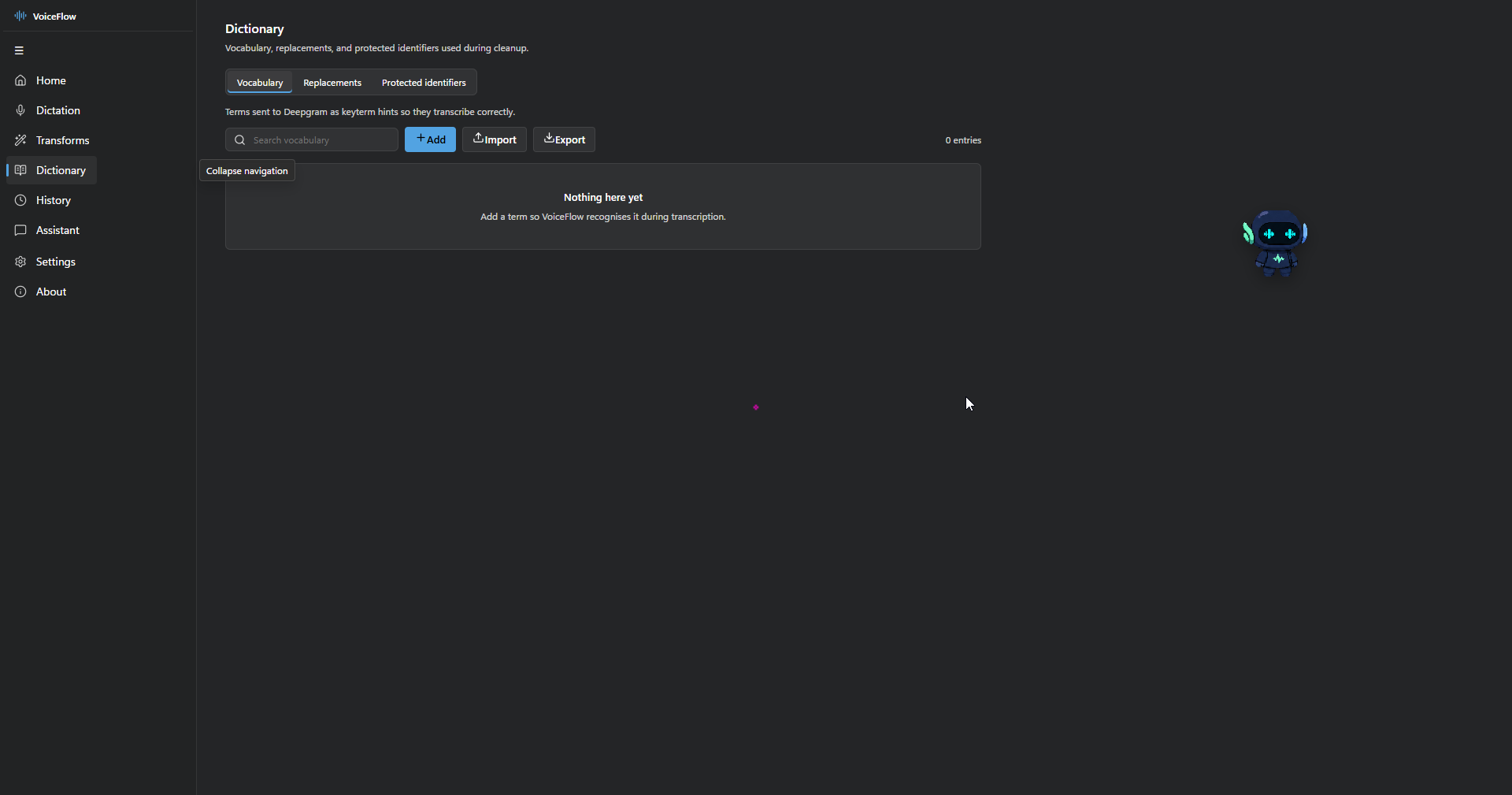Click the search magnifier icon

(x=240, y=140)
